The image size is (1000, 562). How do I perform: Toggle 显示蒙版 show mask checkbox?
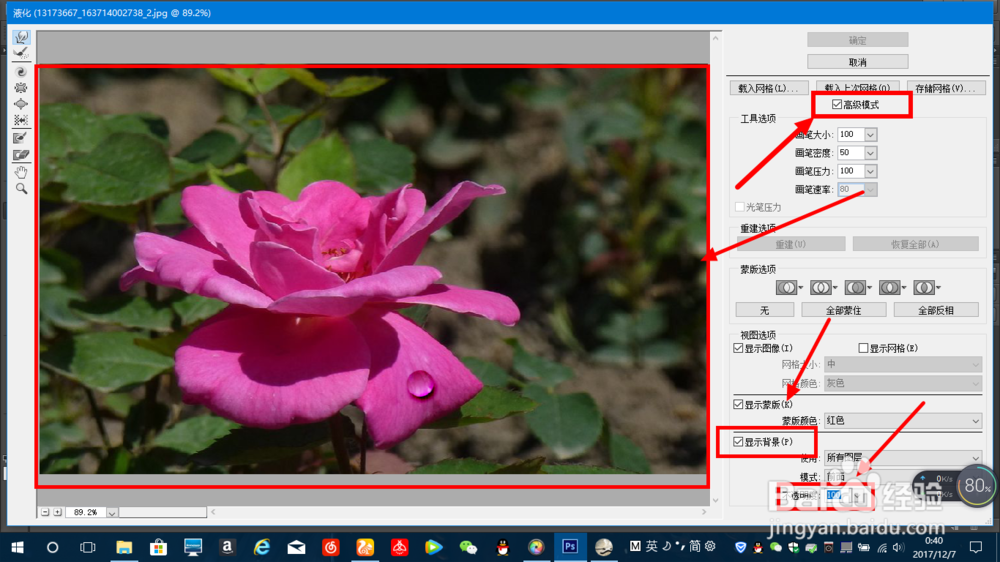coord(739,404)
